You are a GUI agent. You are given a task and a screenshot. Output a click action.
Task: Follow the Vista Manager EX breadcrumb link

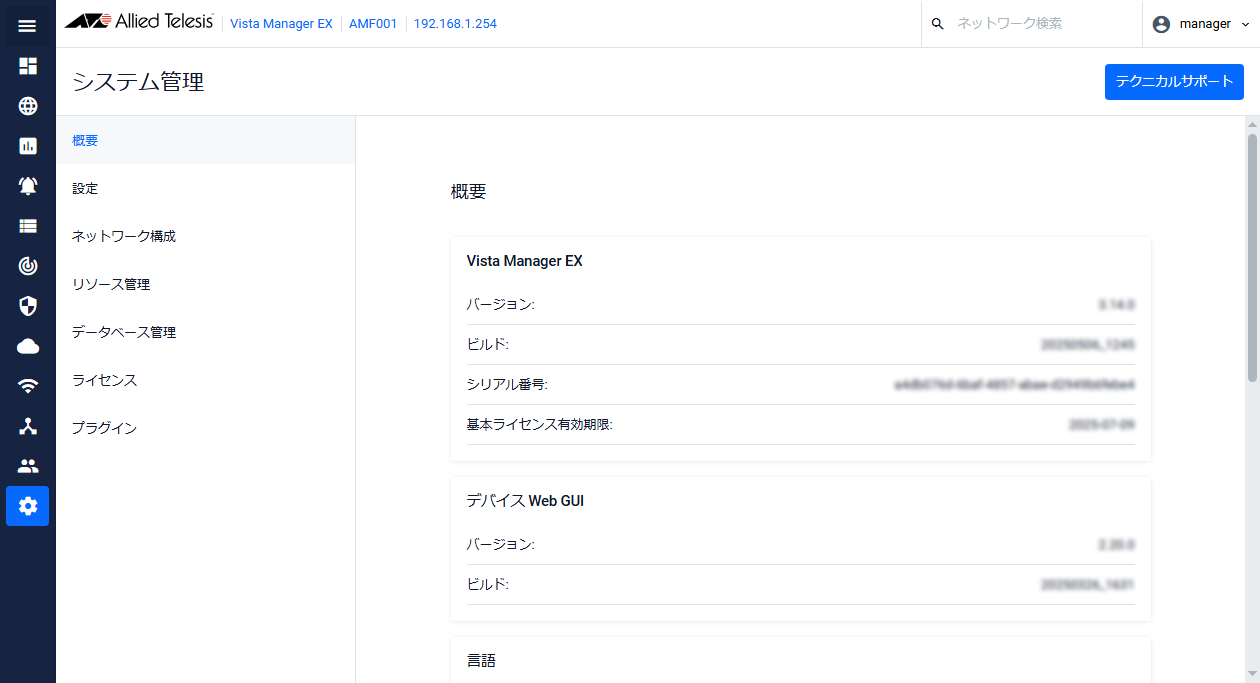click(x=281, y=24)
